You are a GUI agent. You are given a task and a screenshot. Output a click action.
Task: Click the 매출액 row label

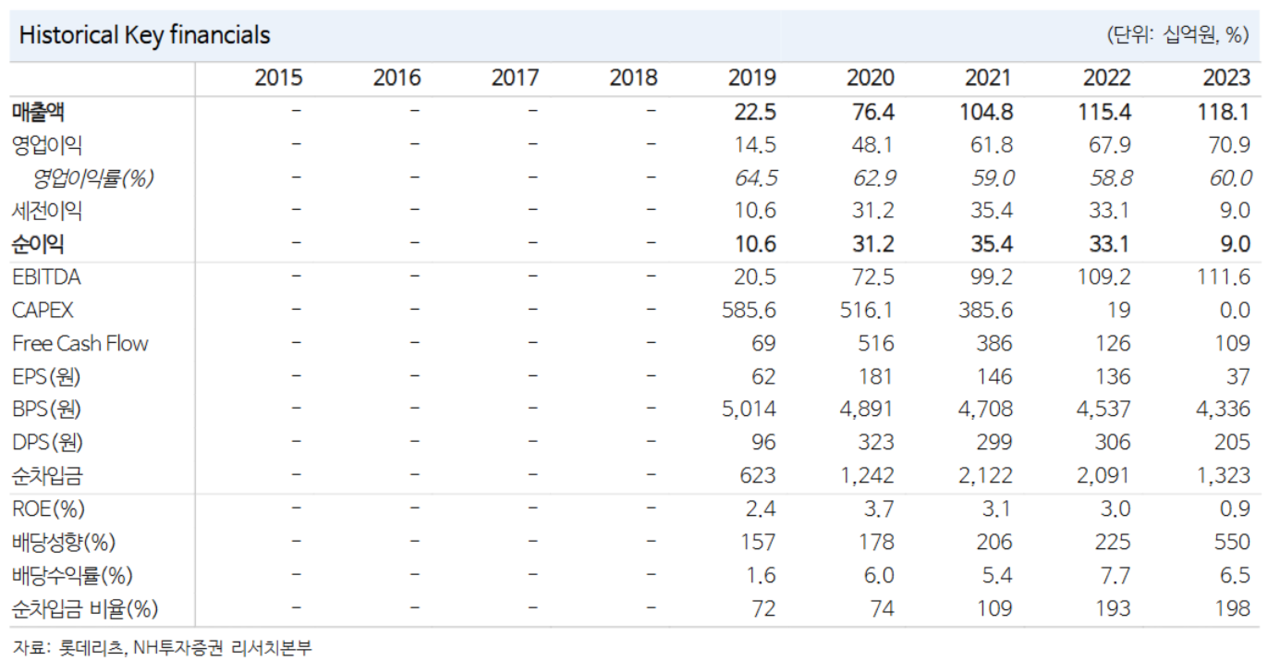(39, 112)
